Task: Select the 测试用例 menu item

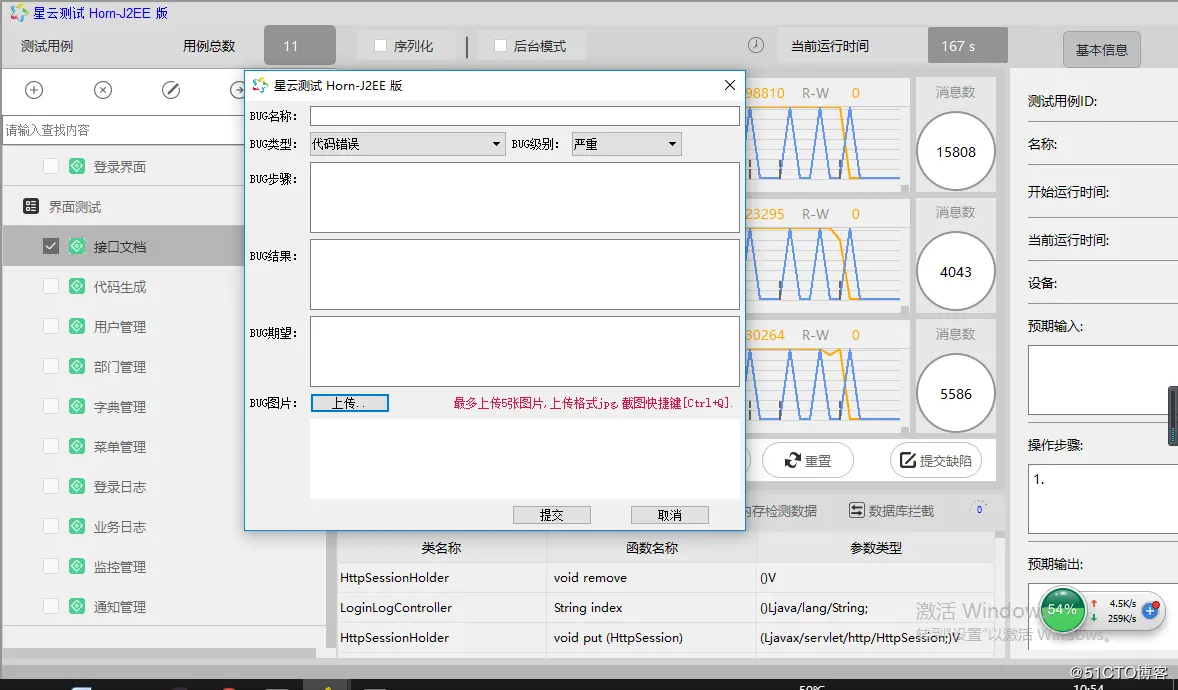Action: pos(46,45)
